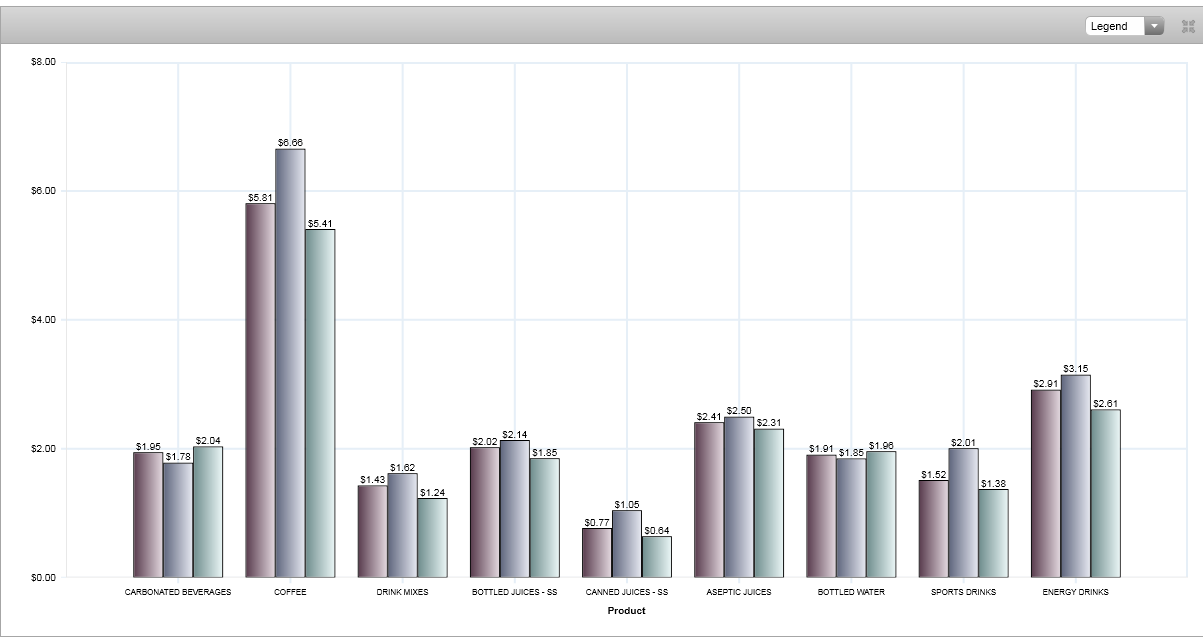This screenshot has height=637, width=1203.
Task: Open the Legend dropdown arrow
Action: pyautogui.click(x=1154, y=26)
